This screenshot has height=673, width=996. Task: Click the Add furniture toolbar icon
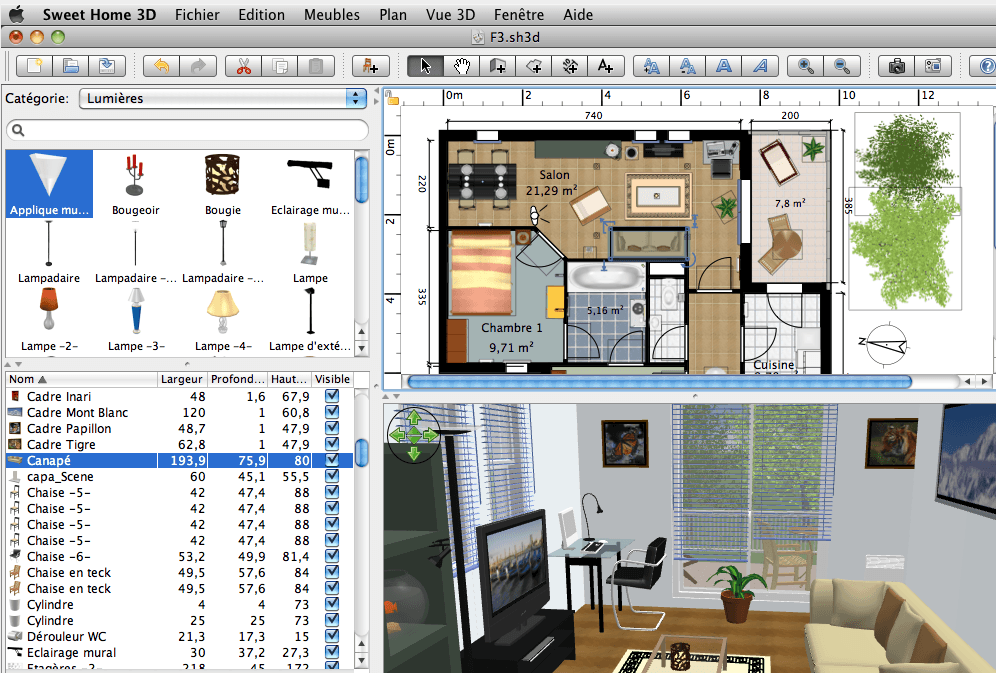(371, 66)
